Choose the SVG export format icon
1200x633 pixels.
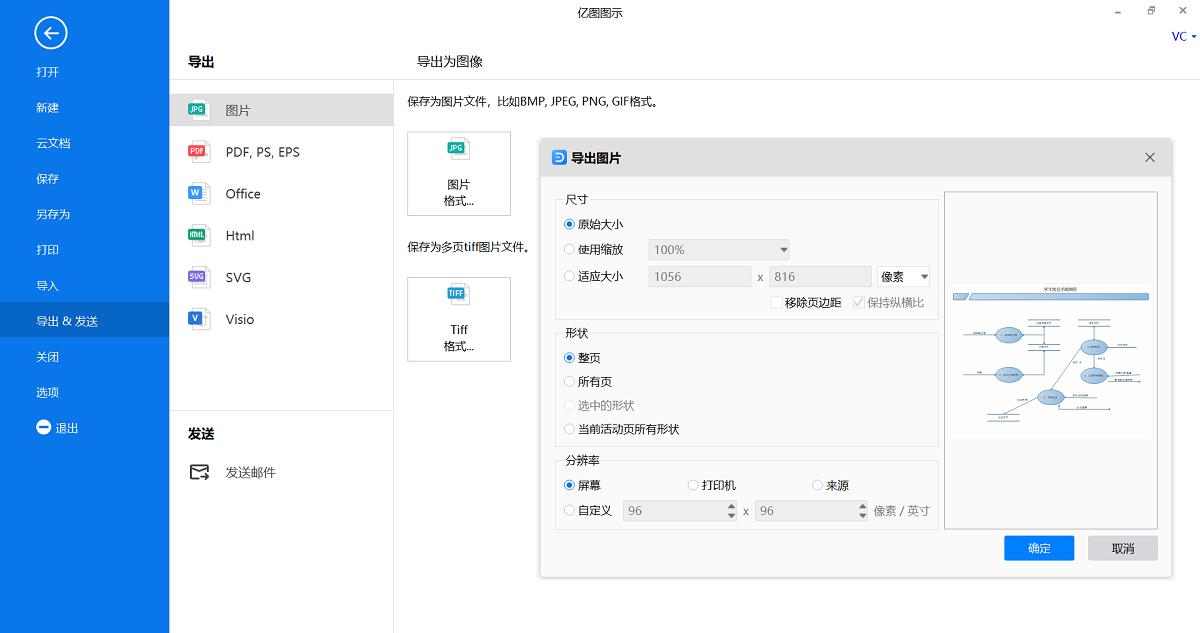pos(197,277)
